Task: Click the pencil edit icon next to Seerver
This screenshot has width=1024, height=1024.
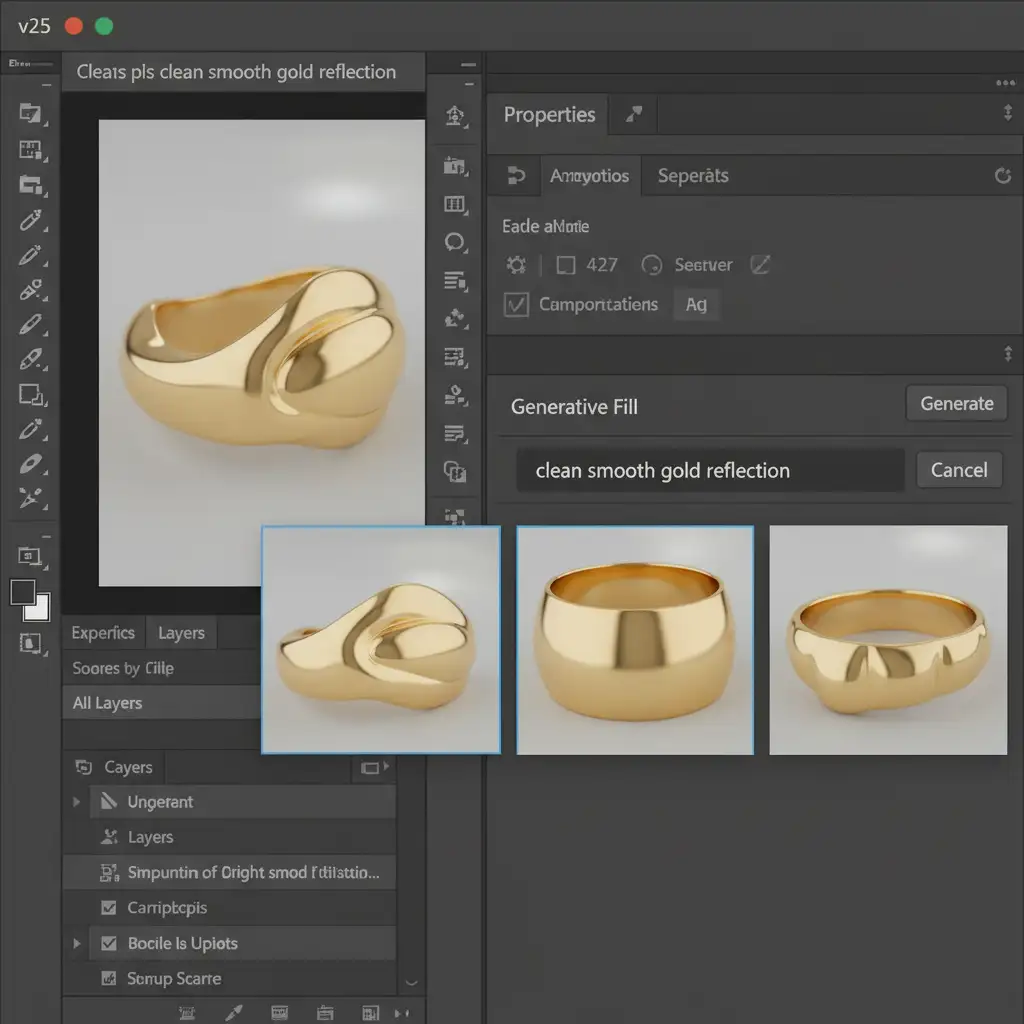Action: pyautogui.click(x=760, y=265)
